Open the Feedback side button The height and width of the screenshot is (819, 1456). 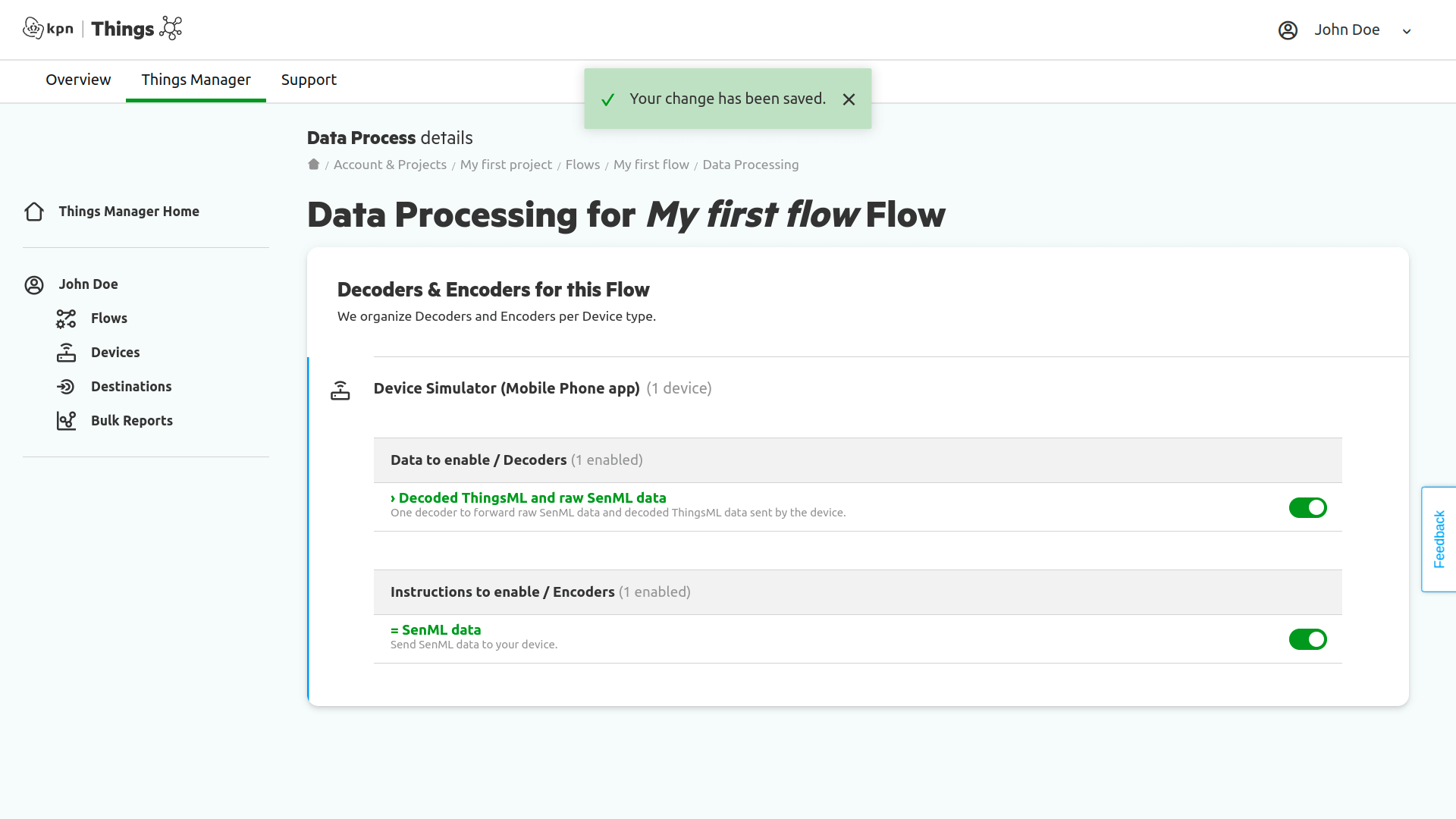[x=1439, y=539]
